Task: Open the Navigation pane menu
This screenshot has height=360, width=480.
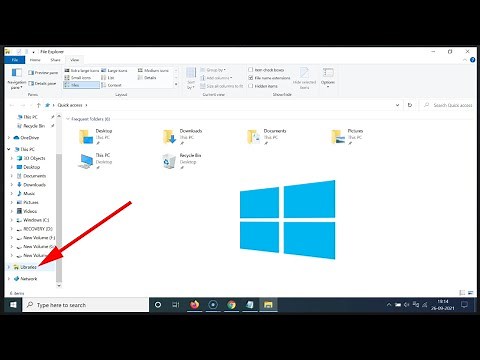Action: 16,78
